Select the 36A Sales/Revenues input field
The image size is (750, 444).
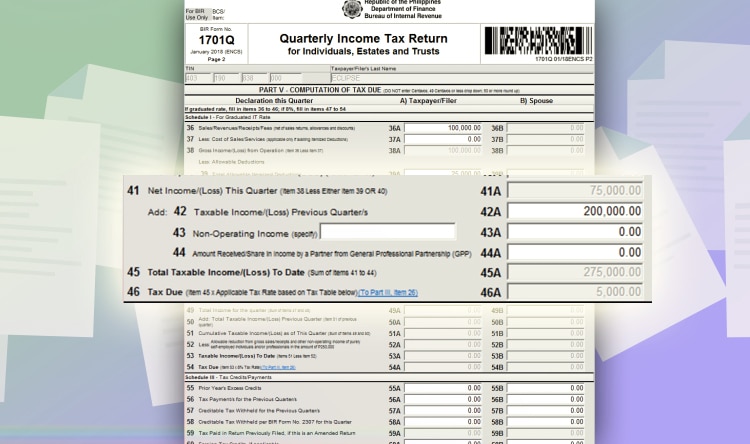(443, 128)
